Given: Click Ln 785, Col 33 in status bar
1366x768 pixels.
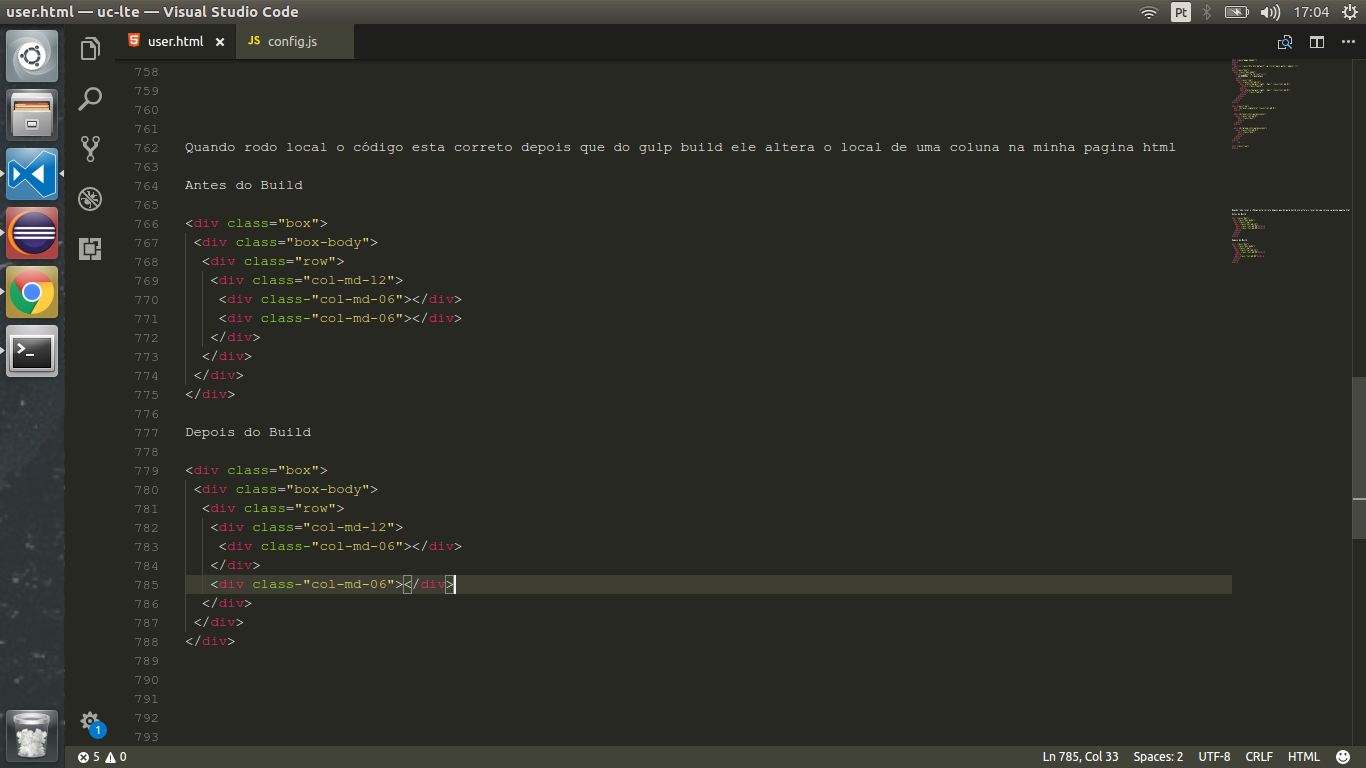Looking at the screenshot, I should (x=1080, y=757).
